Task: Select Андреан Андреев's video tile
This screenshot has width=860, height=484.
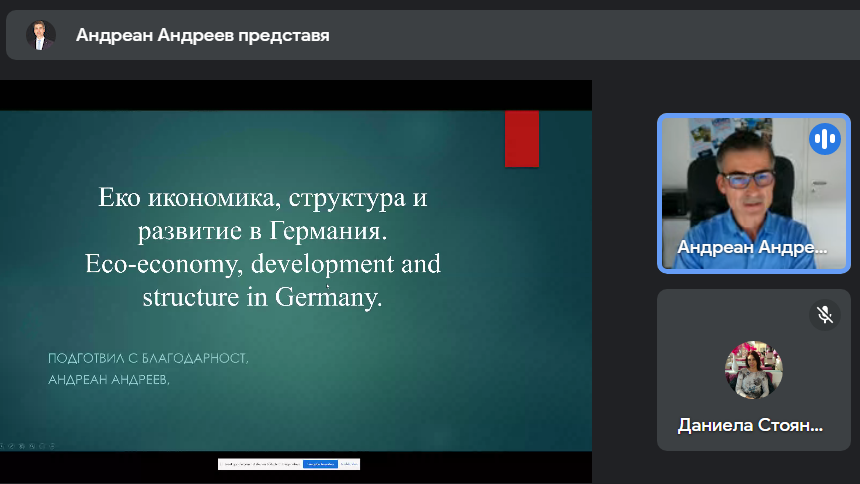Action: [x=754, y=193]
